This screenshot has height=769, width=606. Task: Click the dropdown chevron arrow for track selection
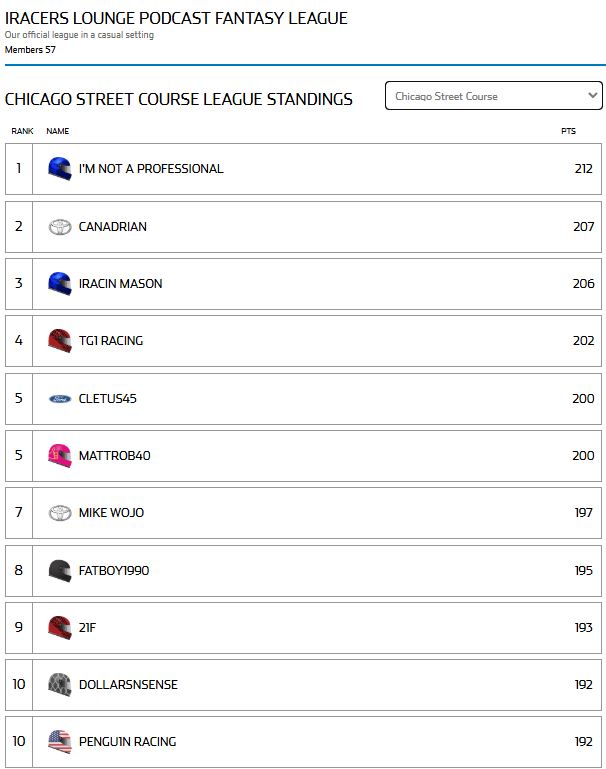(x=592, y=96)
